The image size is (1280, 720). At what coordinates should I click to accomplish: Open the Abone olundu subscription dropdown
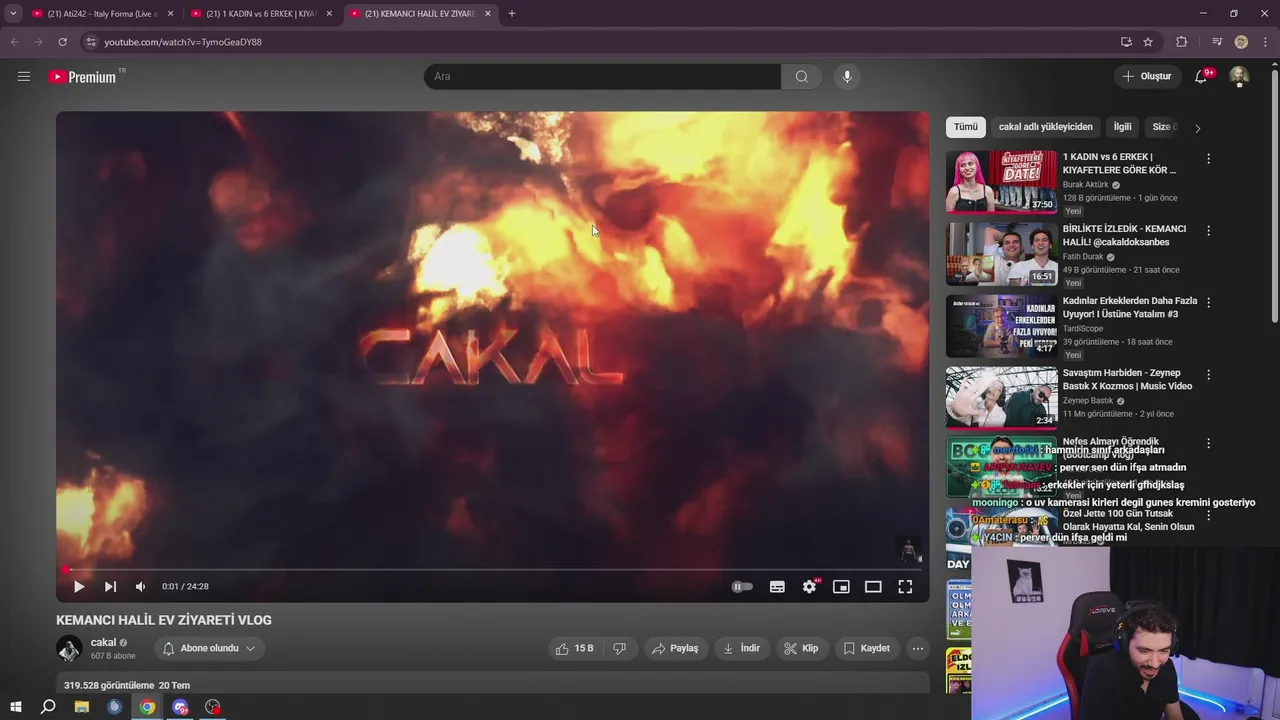209,648
